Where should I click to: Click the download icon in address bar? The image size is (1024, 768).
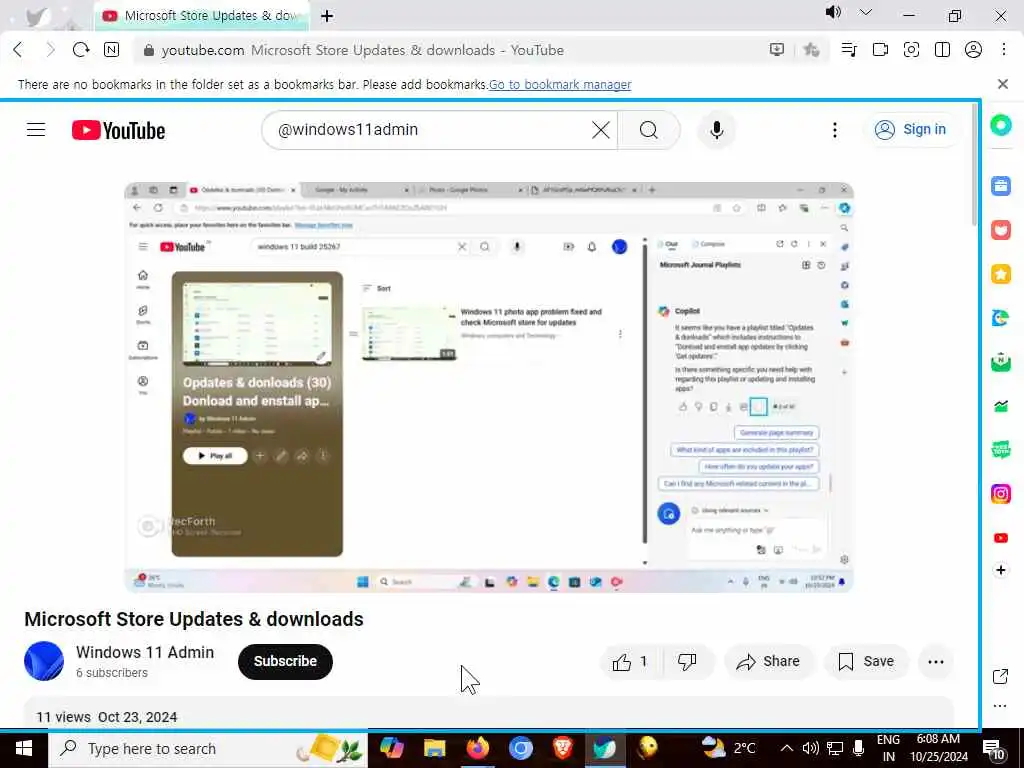(776, 50)
